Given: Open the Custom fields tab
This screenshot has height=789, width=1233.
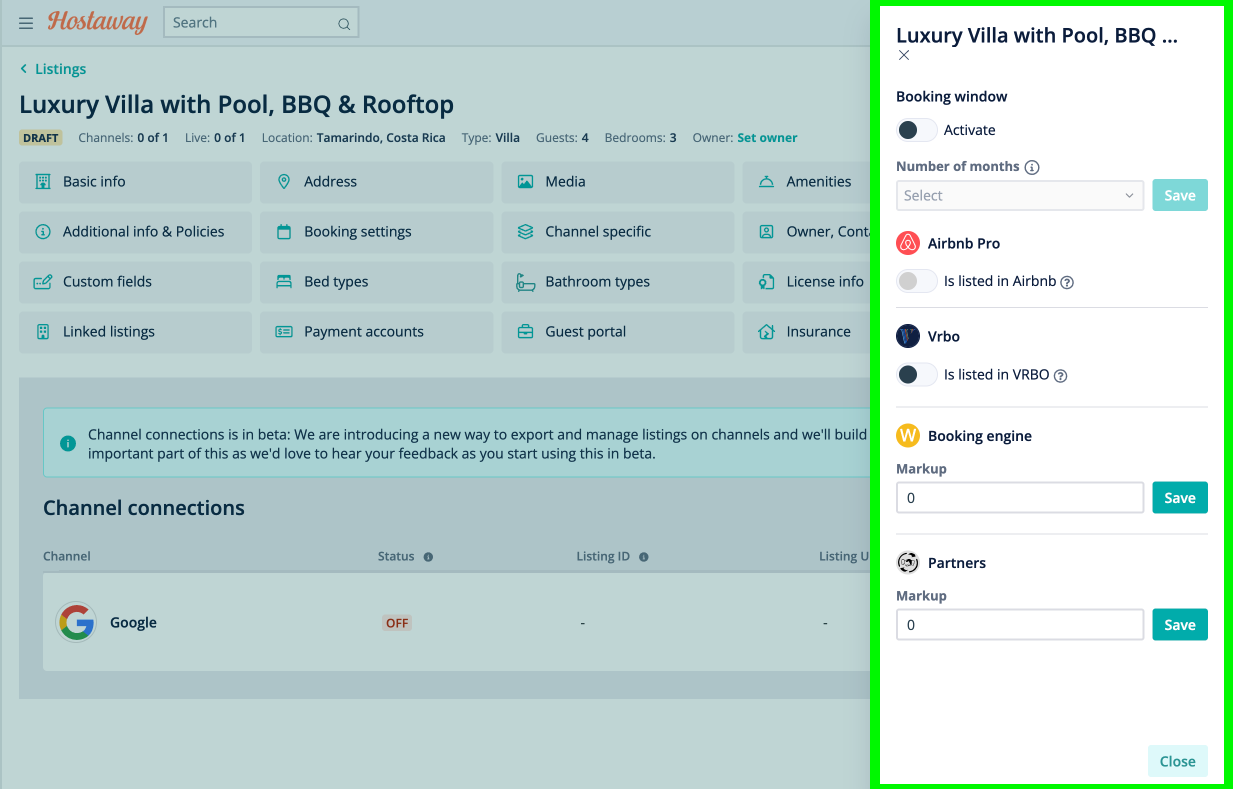Looking at the screenshot, I should tap(136, 282).
